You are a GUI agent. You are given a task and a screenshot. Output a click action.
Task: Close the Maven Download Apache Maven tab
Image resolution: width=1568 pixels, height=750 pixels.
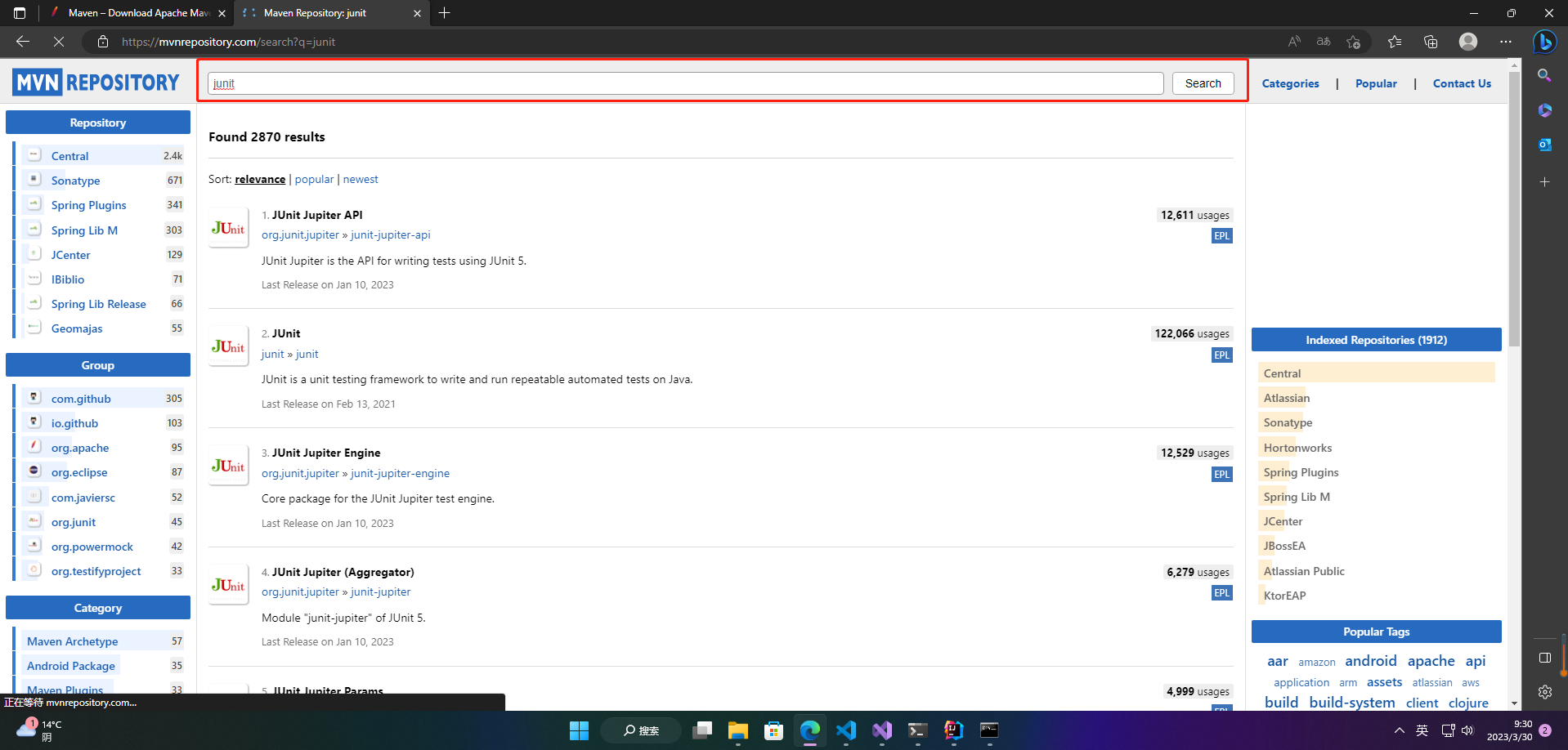[x=222, y=13]
